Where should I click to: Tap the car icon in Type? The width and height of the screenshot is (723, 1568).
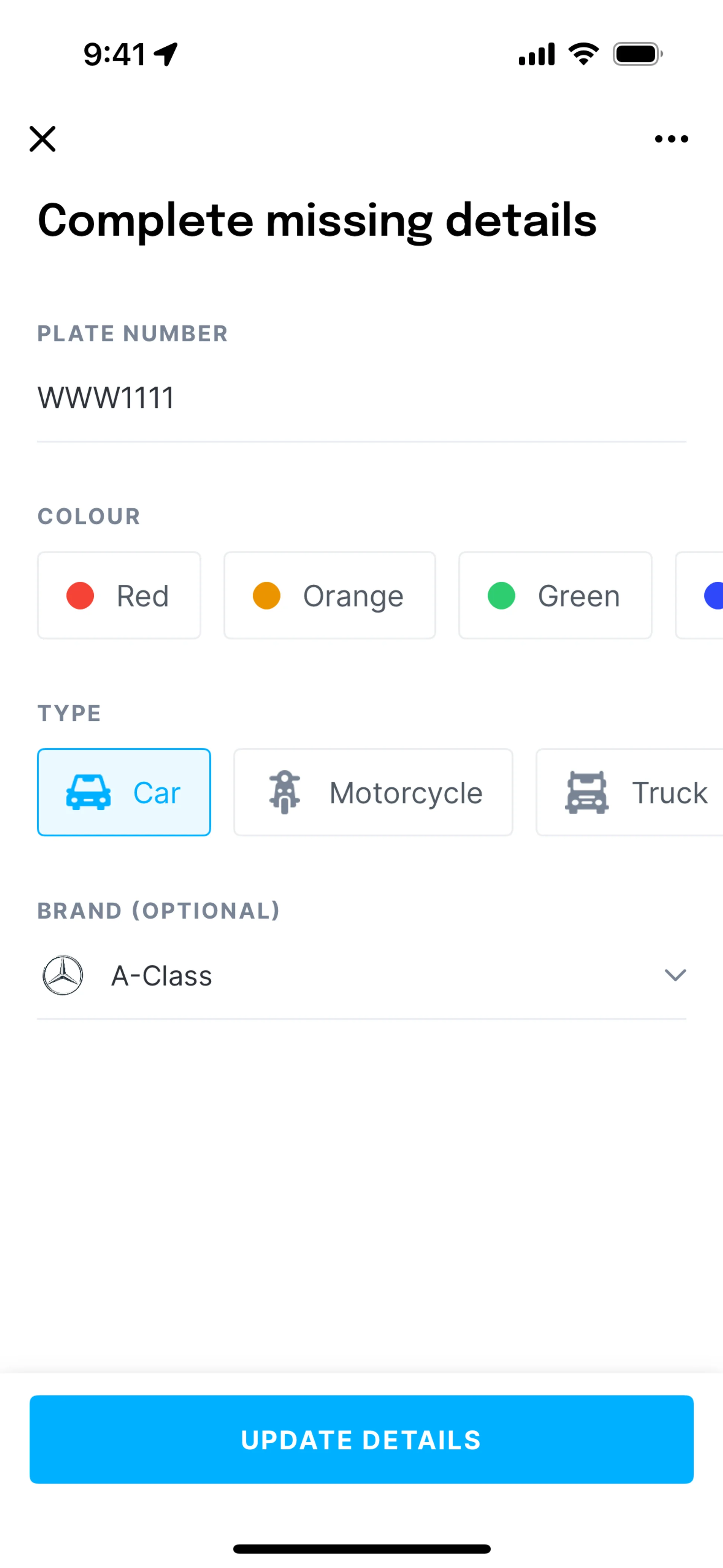(88, 792)
